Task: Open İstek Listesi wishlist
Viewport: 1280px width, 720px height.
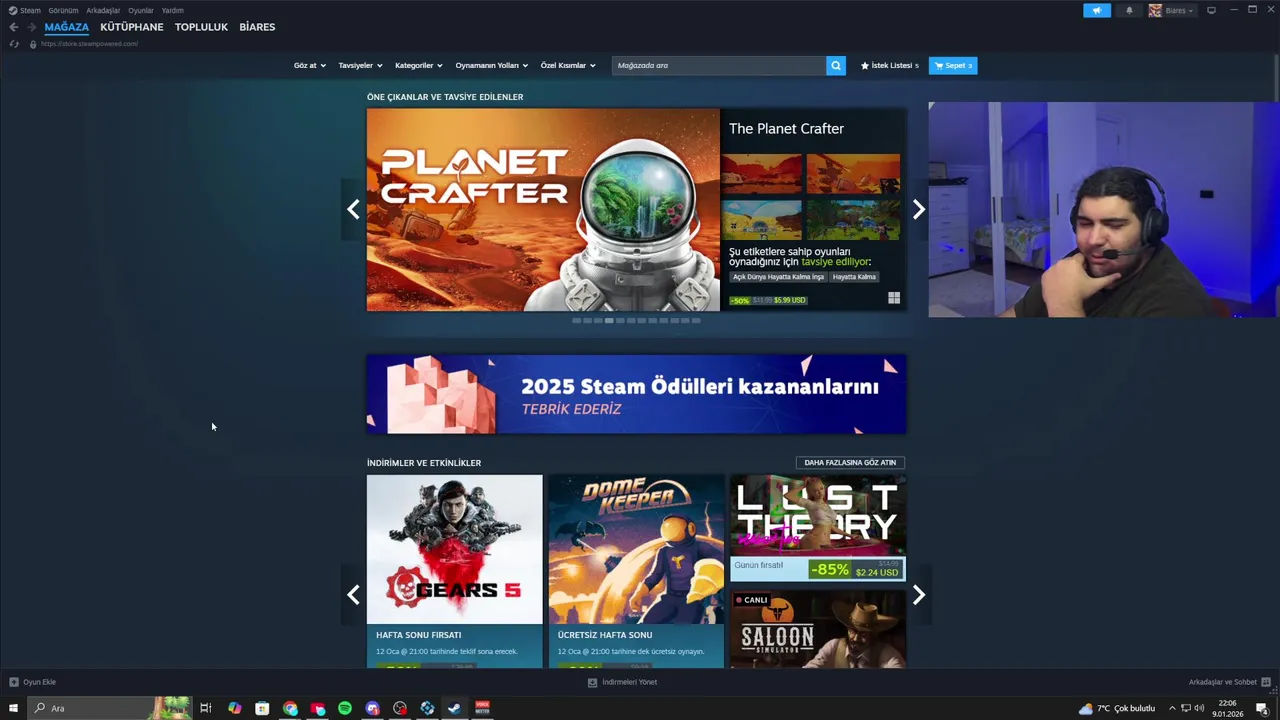Action: click(889, 65)
